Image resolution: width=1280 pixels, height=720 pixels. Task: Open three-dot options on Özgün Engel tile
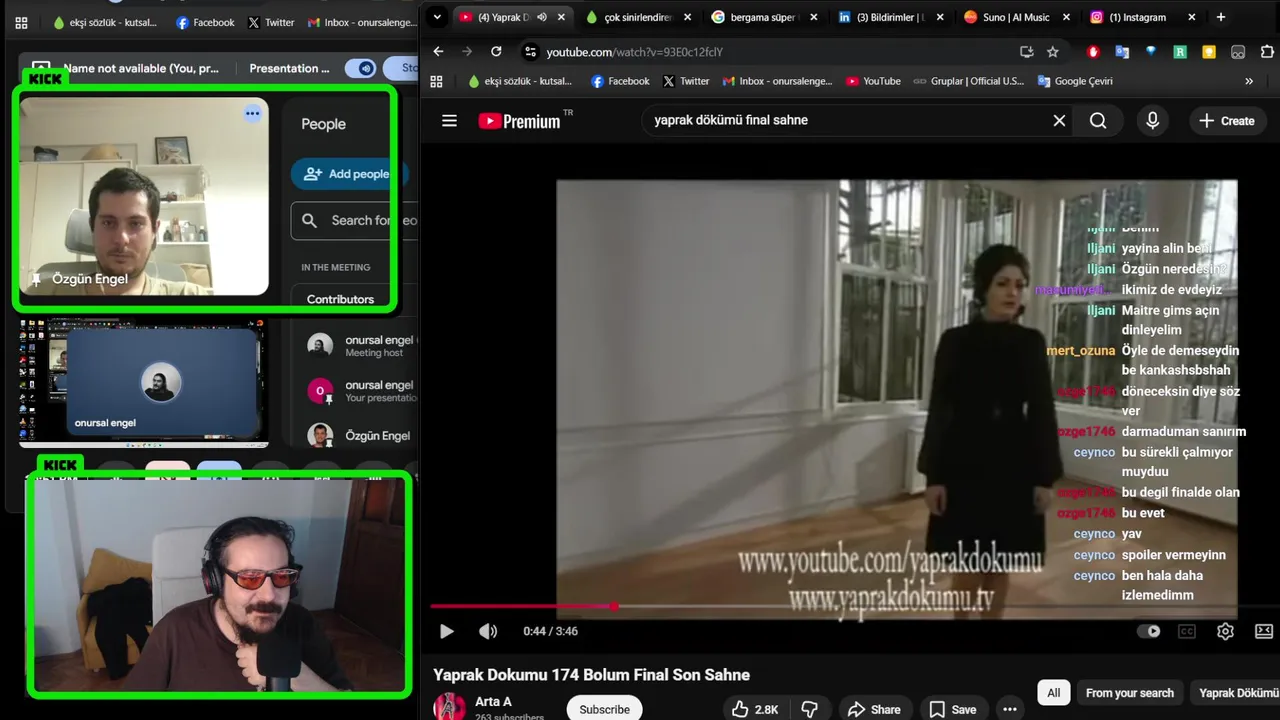tap(252, 113)
